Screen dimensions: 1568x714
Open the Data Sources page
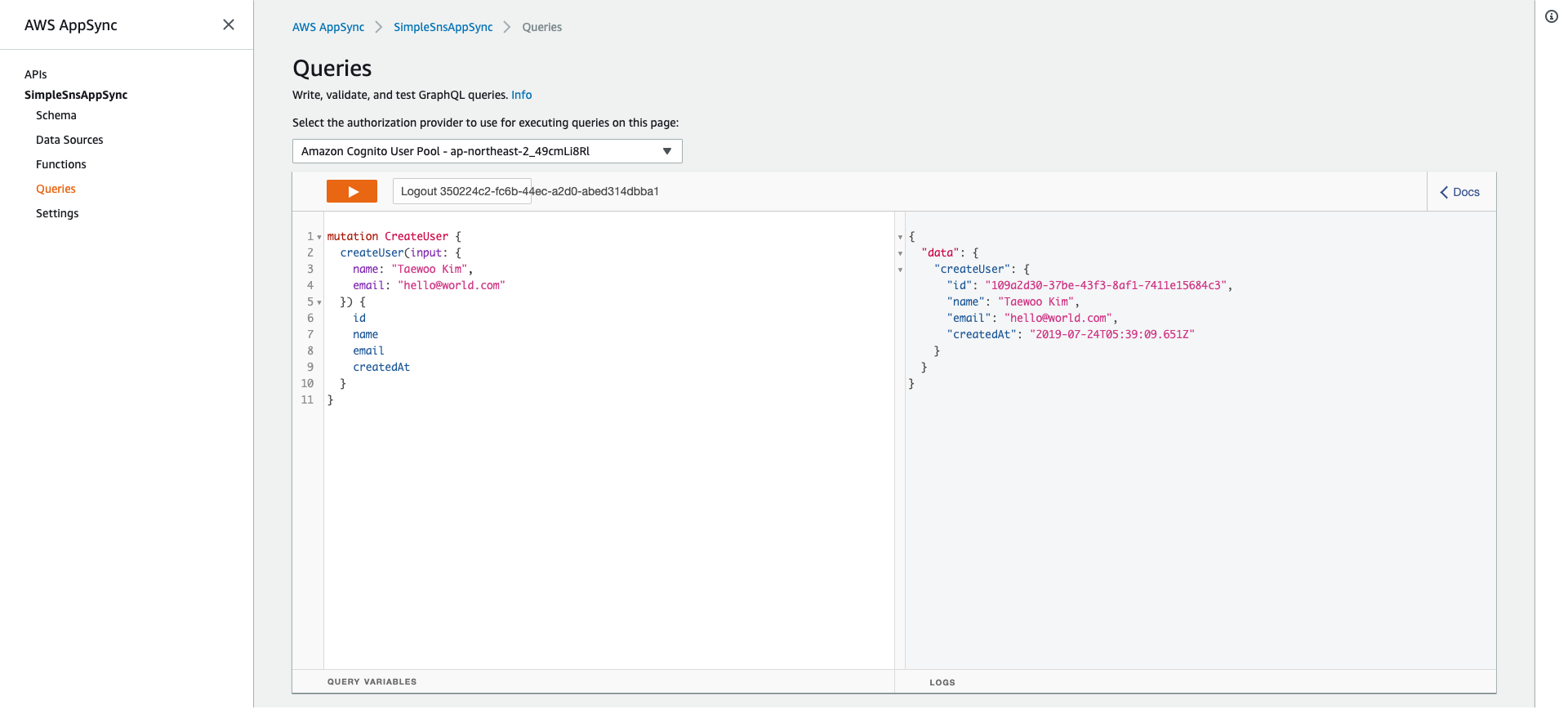coord(69,140)
